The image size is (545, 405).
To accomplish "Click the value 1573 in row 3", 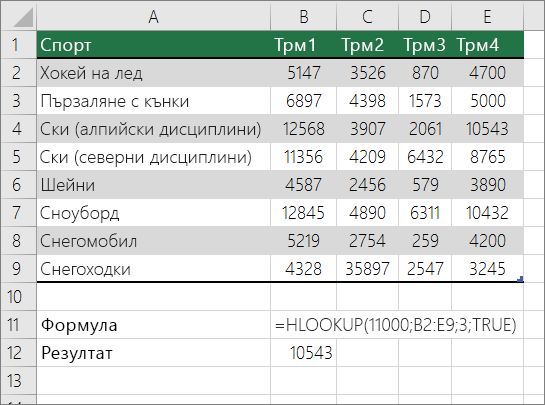I will point(425,101).
